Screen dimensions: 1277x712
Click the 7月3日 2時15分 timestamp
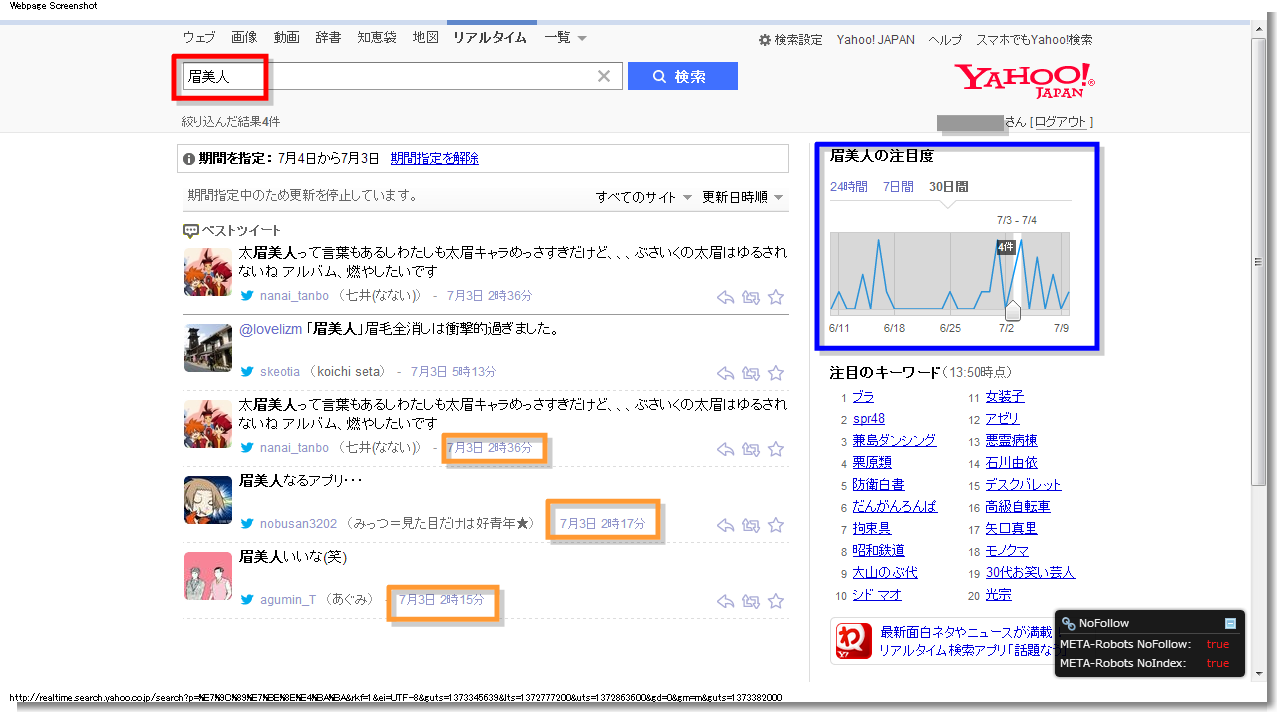pyautogui.click(x=441, y=600)
